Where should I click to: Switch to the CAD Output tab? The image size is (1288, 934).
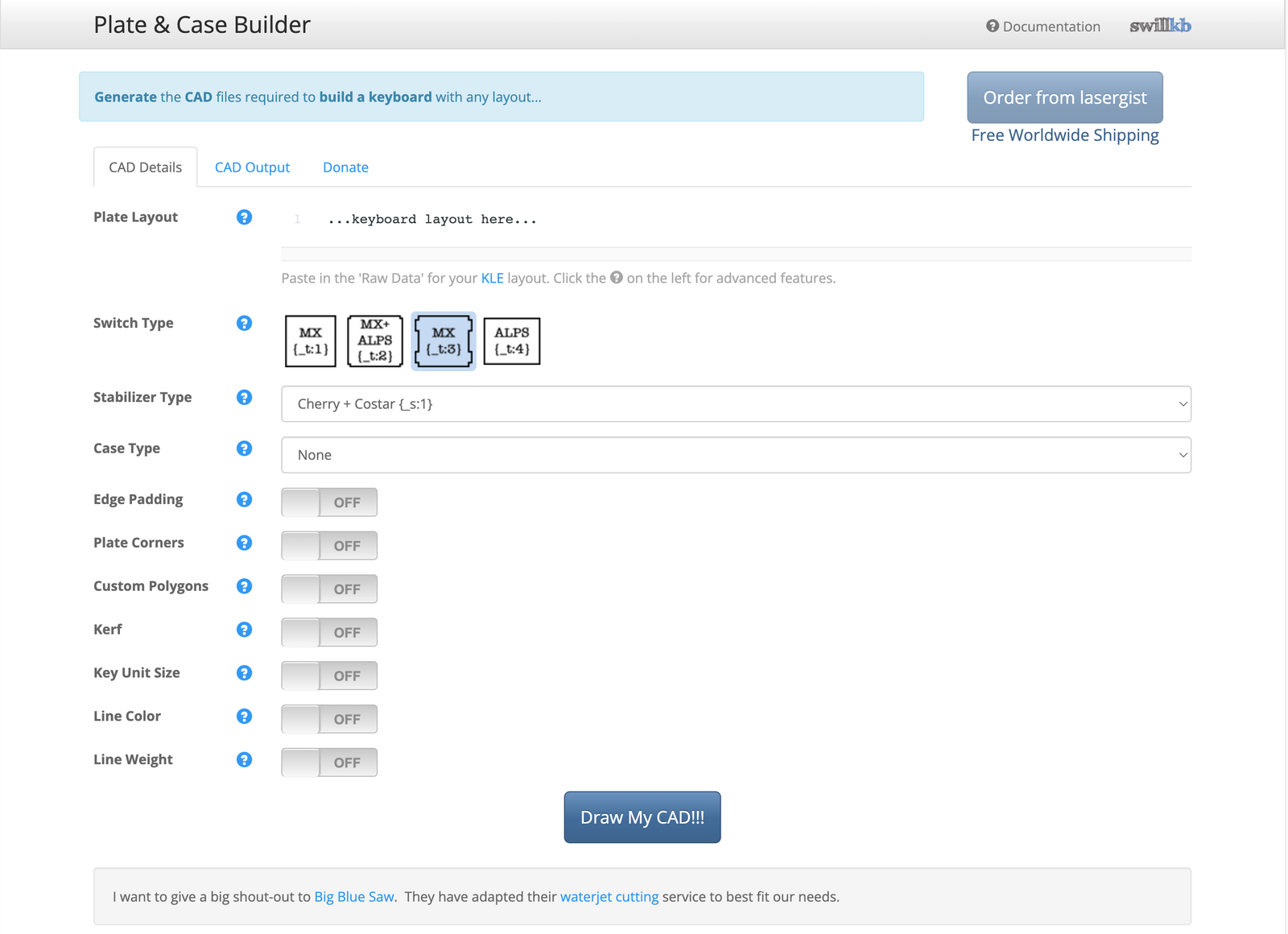click(252, 167)
